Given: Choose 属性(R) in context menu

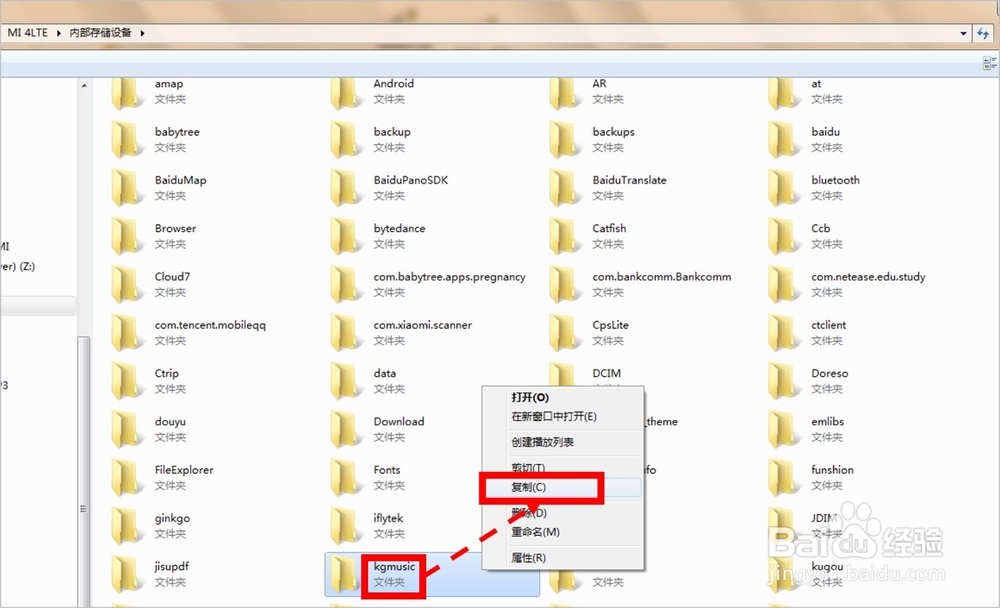Looking at the screenshot, I should pyautogui.click(x=562, y=558).
